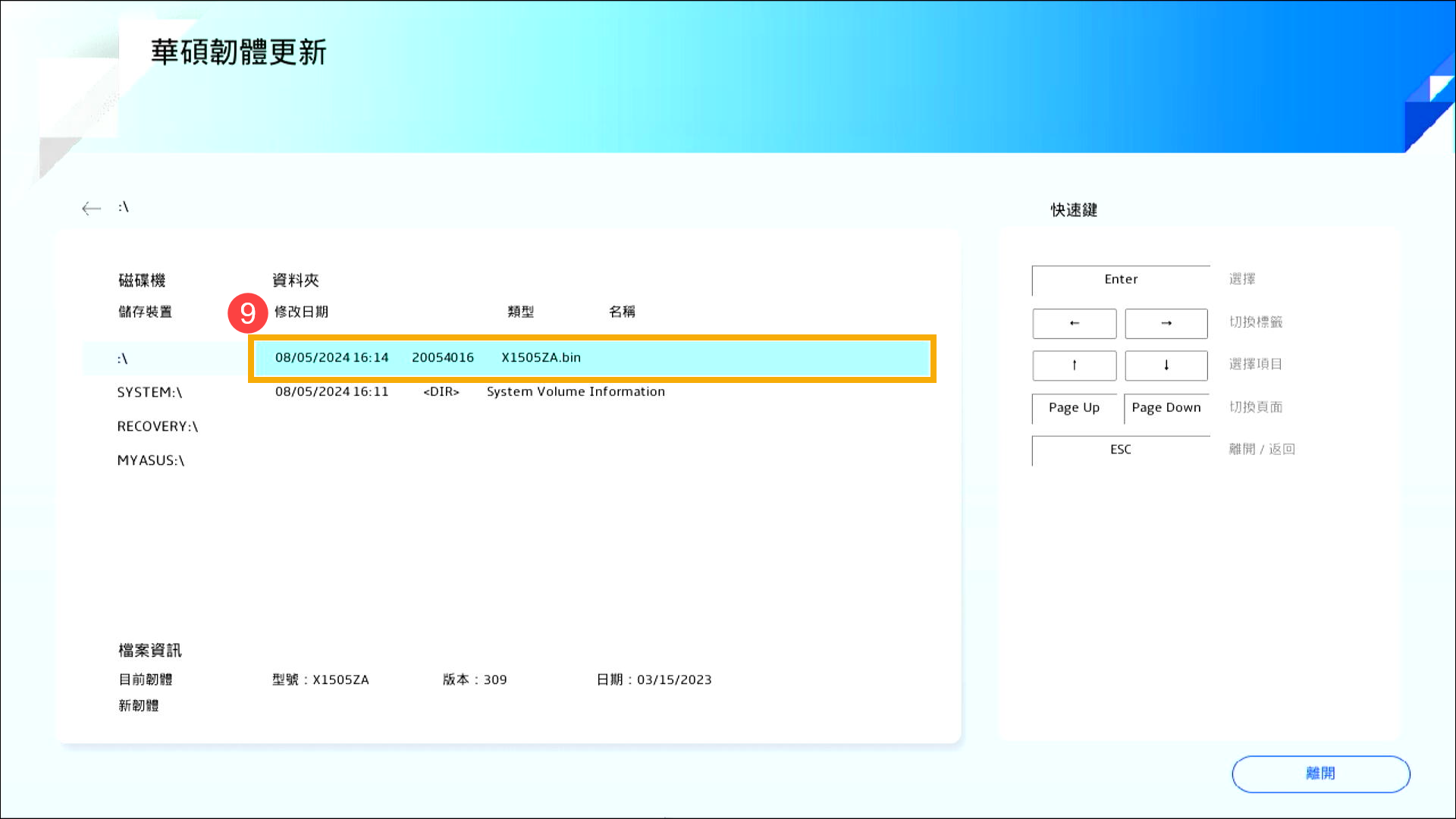Screen dimensions: 1456x819
Task: Click the ESC shortcut key box
Action: [x=1120, y=450]
